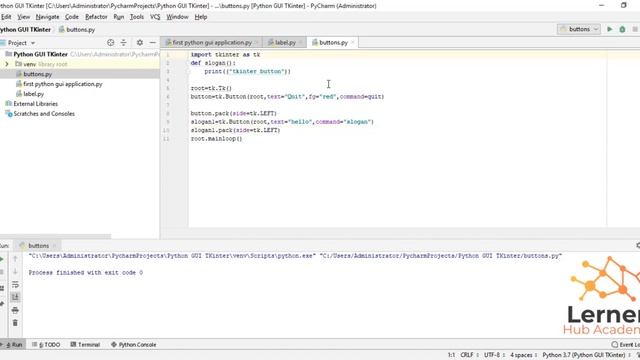Open the Navigate menu

coord(47,17)
